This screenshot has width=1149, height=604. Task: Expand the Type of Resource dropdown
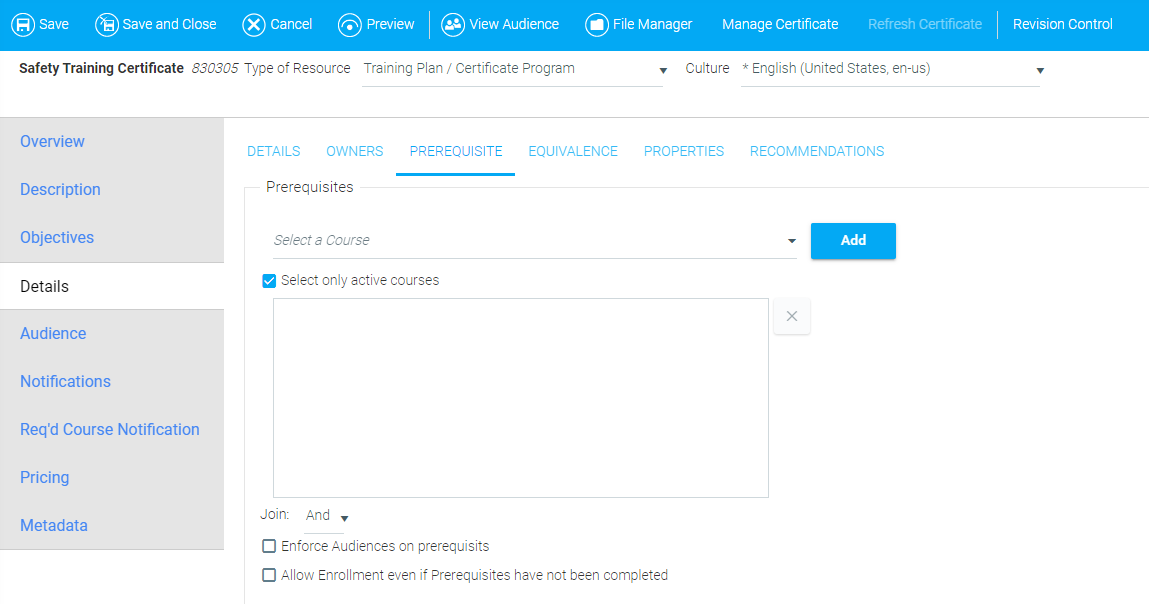662,71
